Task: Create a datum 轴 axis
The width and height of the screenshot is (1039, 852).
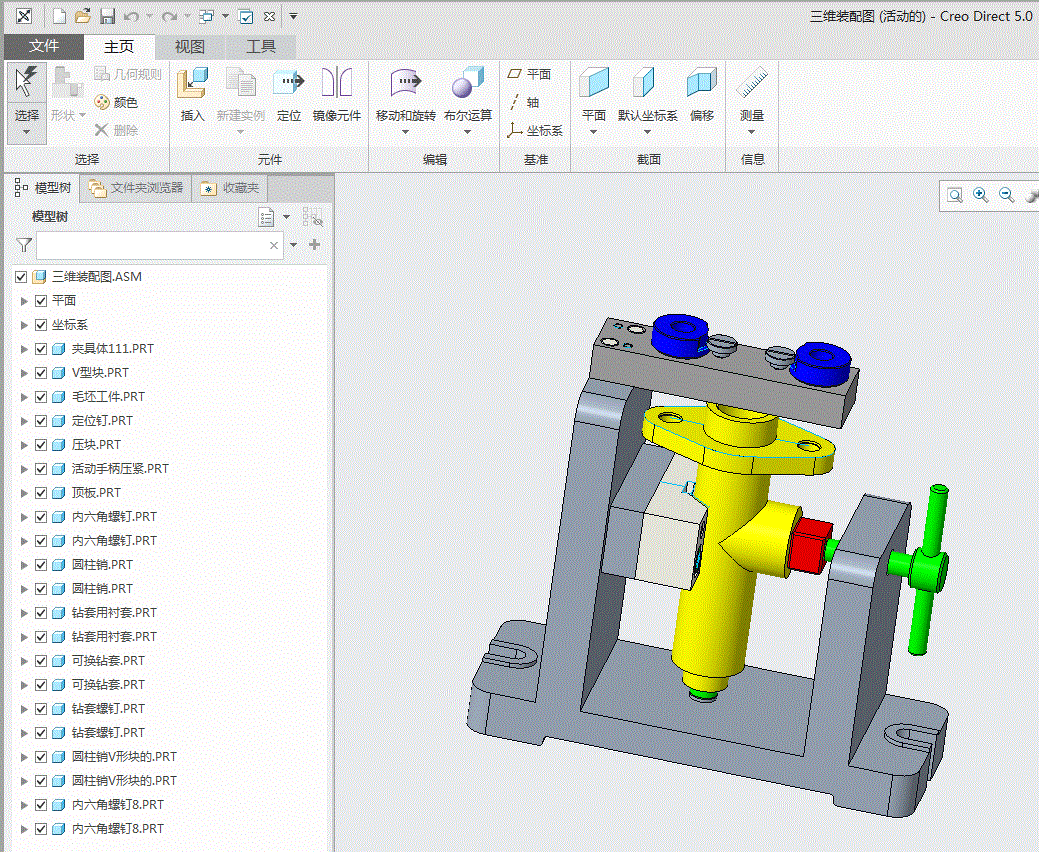Action: (524, 102)
